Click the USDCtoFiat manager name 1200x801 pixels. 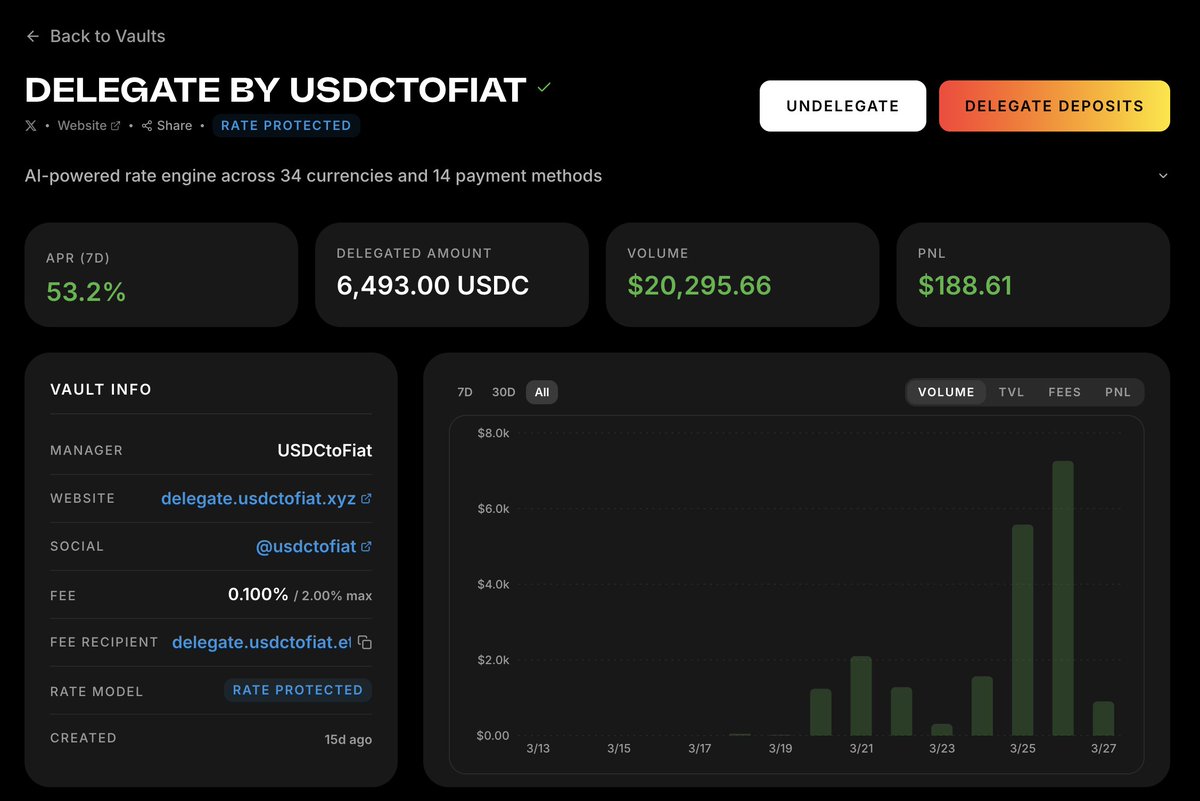pyautogui.click(x=324, y=450)
